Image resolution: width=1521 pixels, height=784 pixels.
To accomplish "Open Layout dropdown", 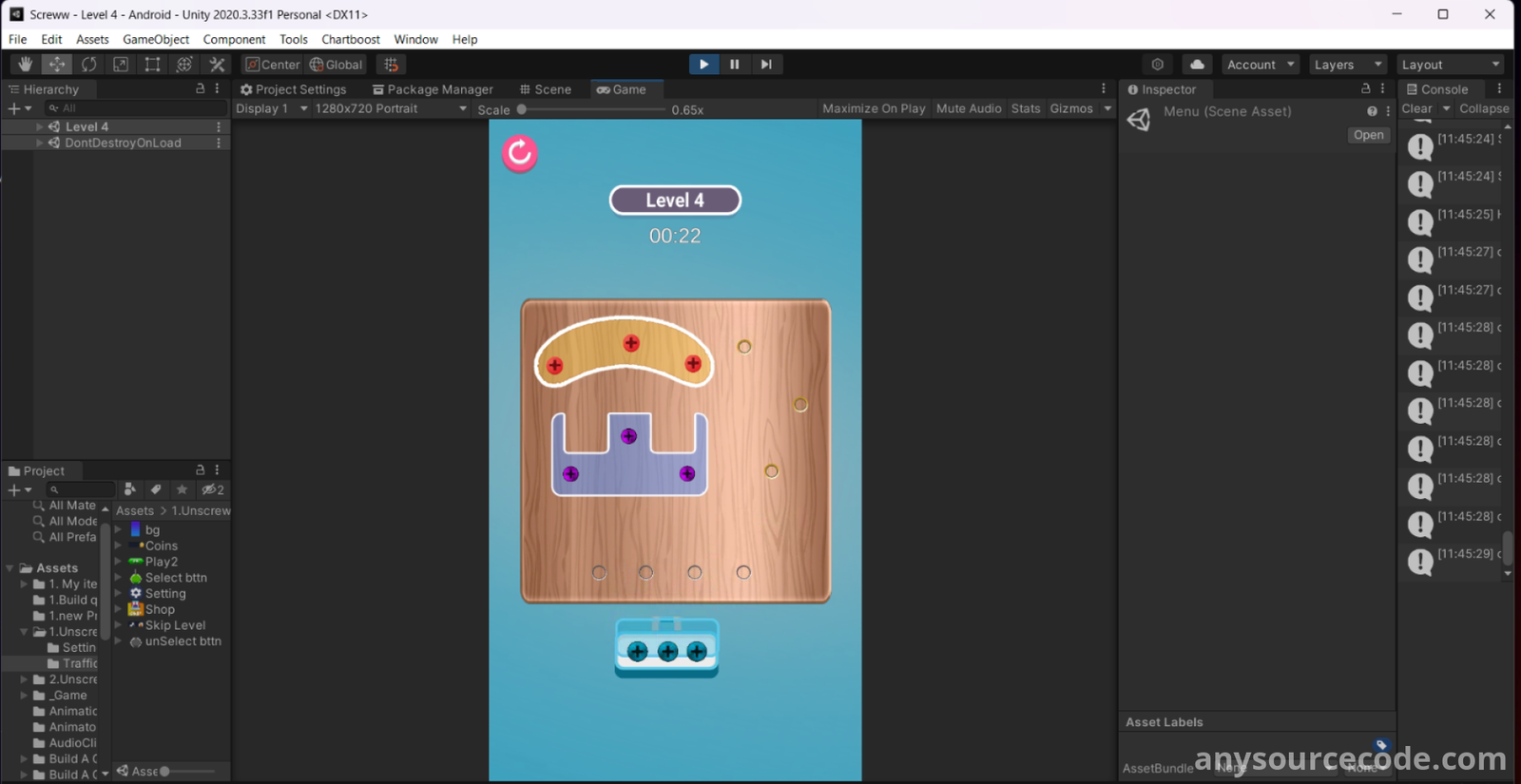I will [x=1451, y=65].
